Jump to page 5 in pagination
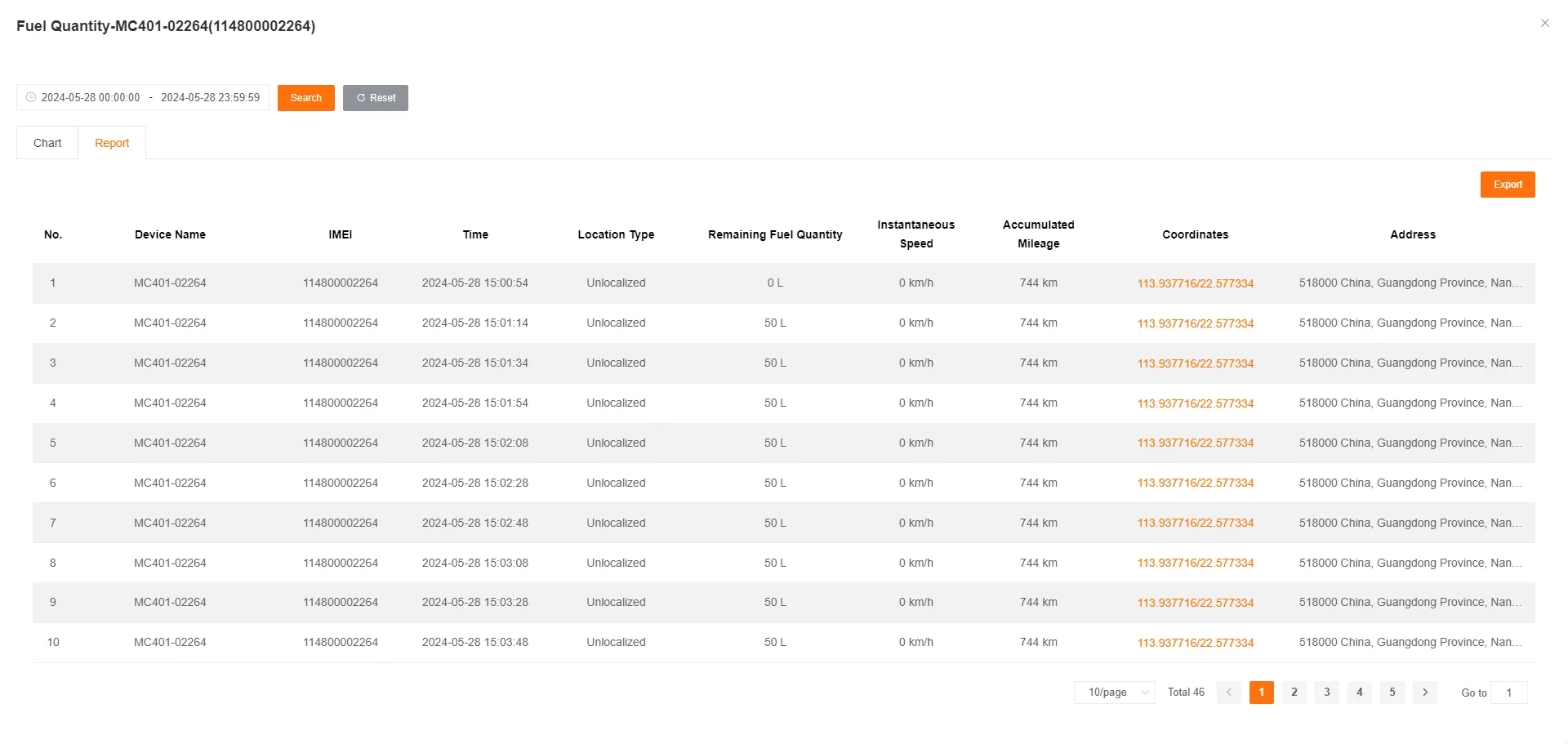The image size is (1568, 744). tap(1392, 692)
